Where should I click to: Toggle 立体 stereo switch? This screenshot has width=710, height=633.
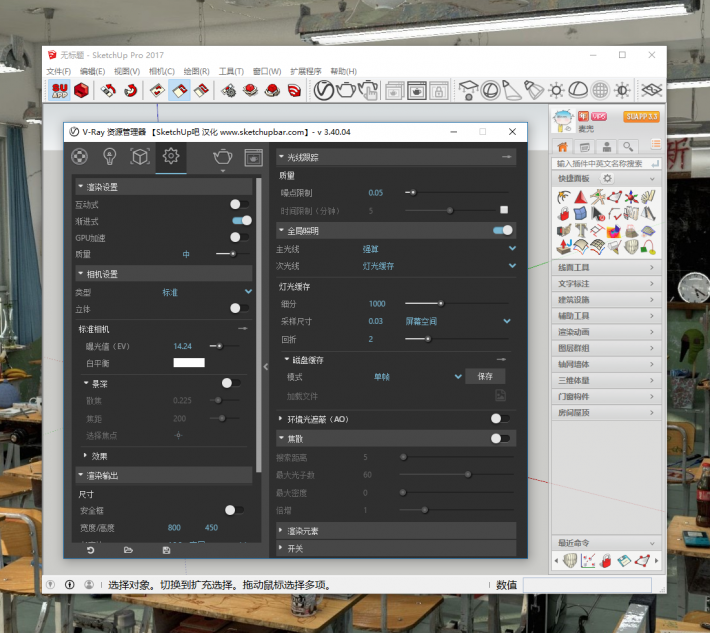click(239, 308)
